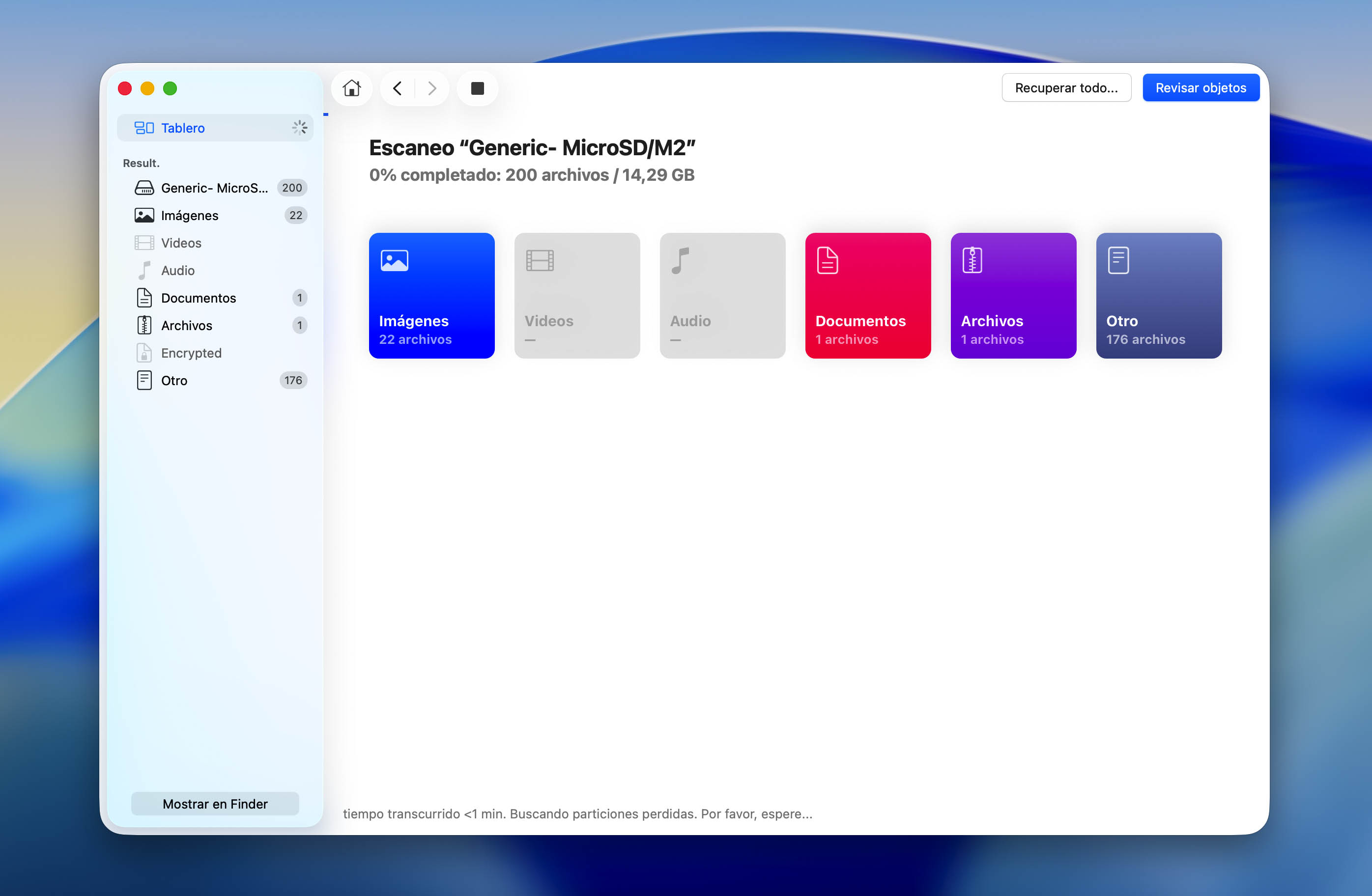
Task: Open the purple Archivos card
Action: point(1013,296)
